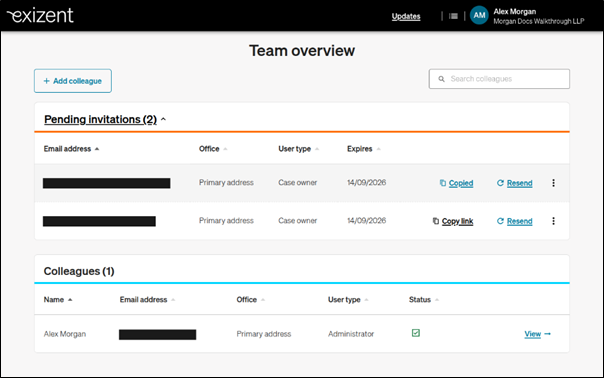Sort colleagues by Name
Viewport: 604px width, 378px height.
[58, 300]
